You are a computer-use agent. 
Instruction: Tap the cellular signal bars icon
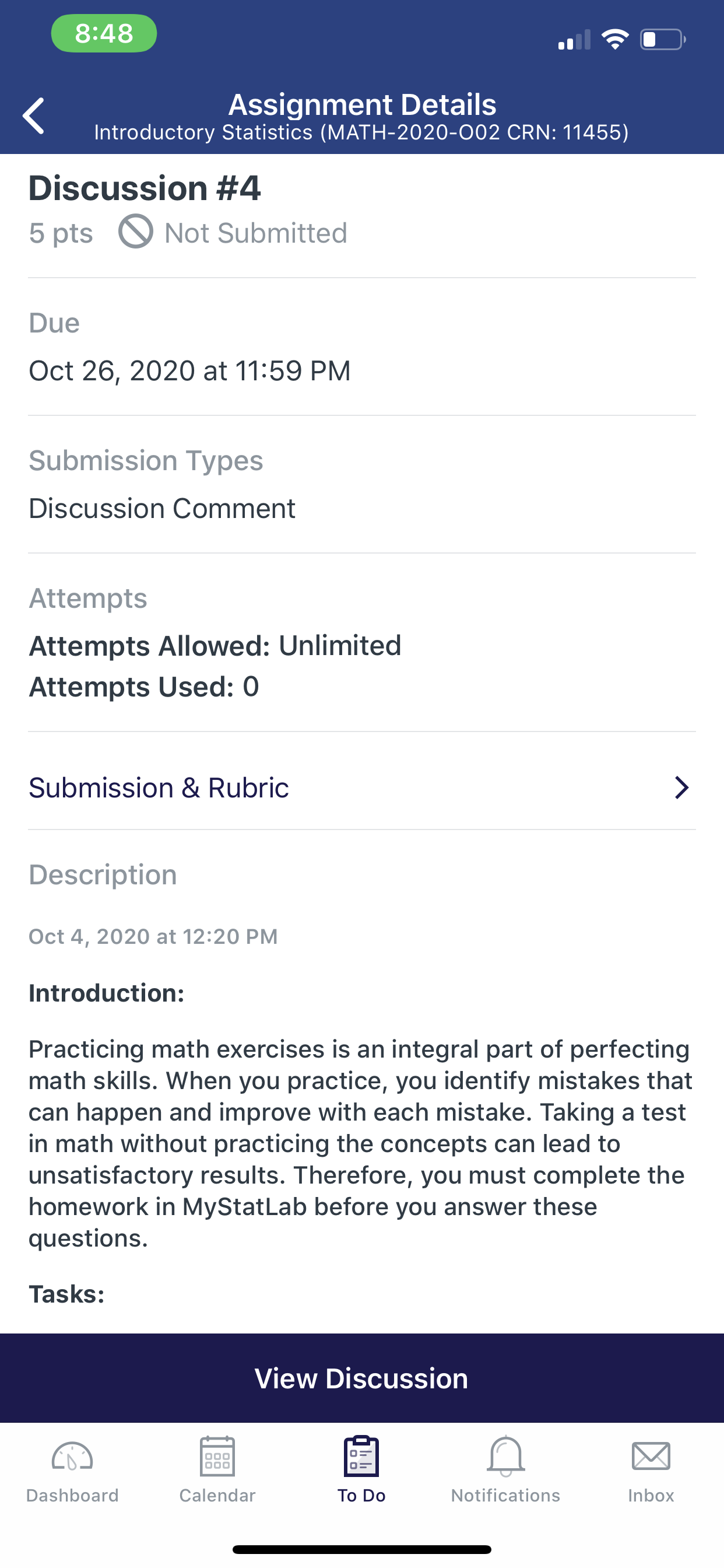[574, 40]
